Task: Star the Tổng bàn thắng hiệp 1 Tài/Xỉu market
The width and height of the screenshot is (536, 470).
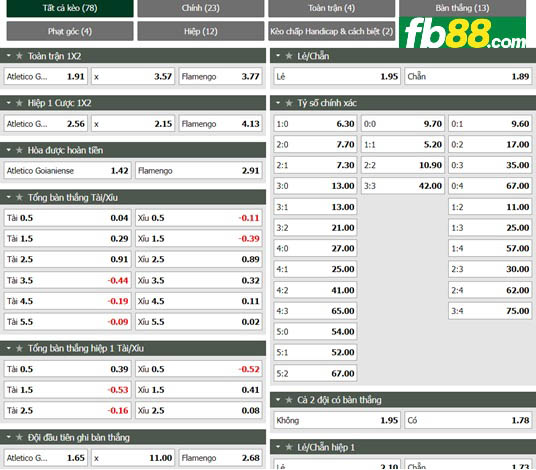Action: tap(19, 348)
